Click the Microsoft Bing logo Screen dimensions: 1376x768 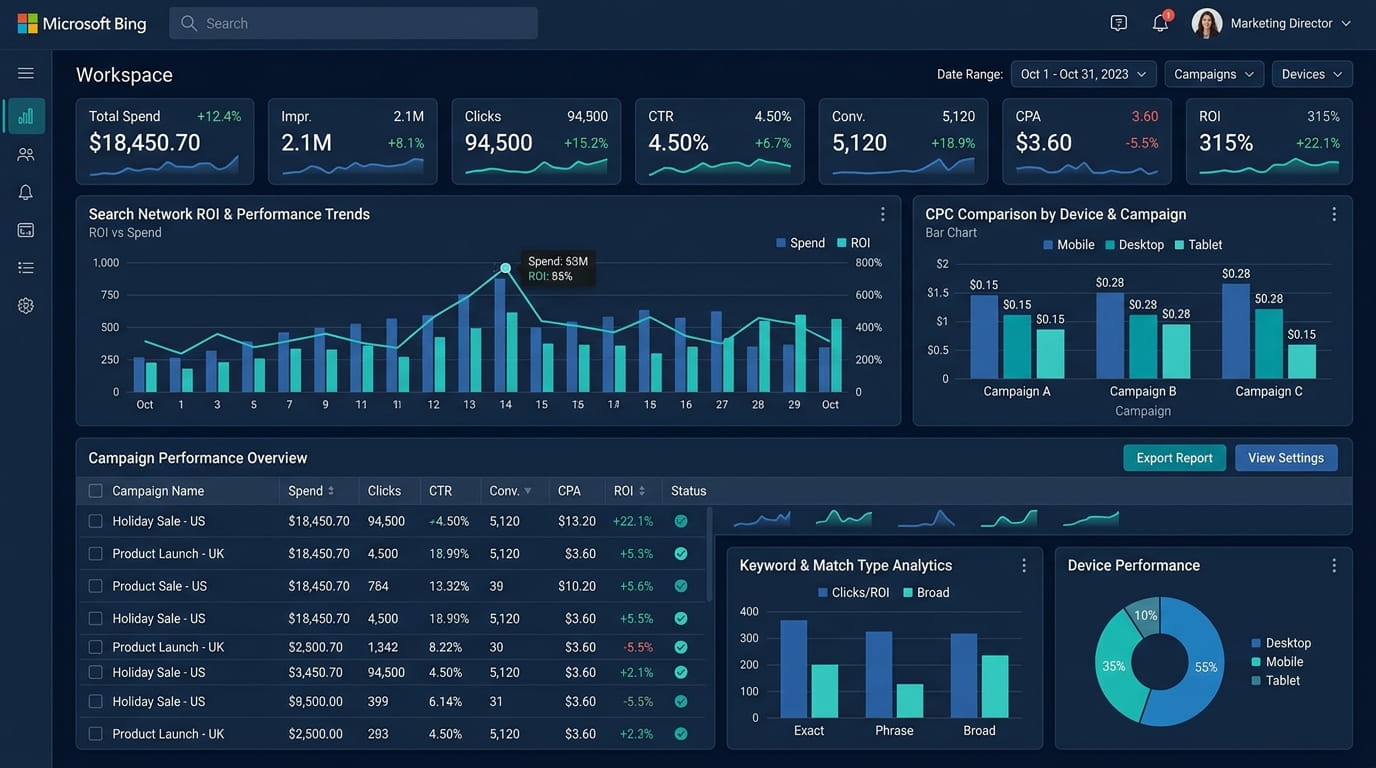82,23
